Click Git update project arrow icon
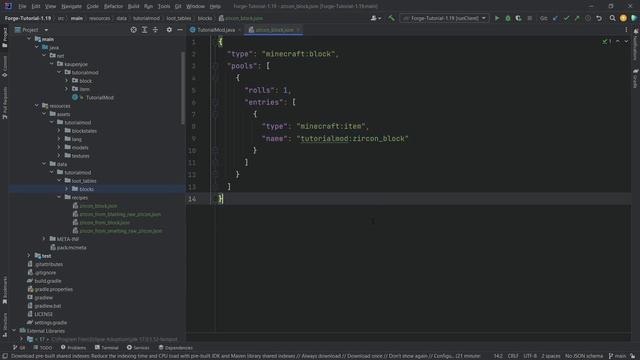This screenshot has height=360, width=640. click(555, 18)
